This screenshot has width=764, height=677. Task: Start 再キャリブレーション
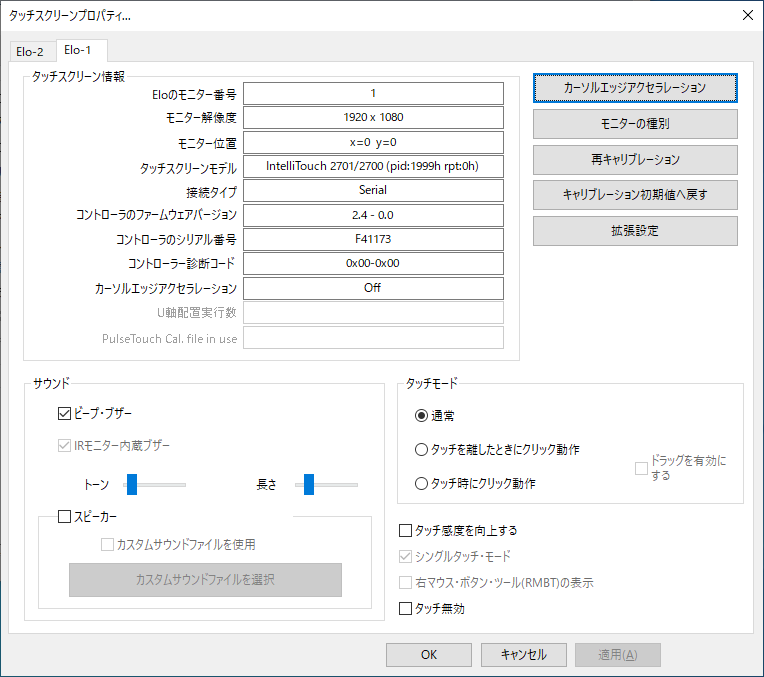point(635,160)
